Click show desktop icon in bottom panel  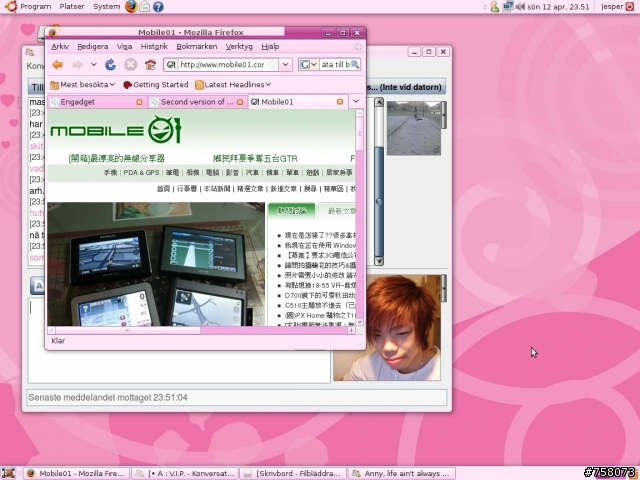click(x=9, y=473)
